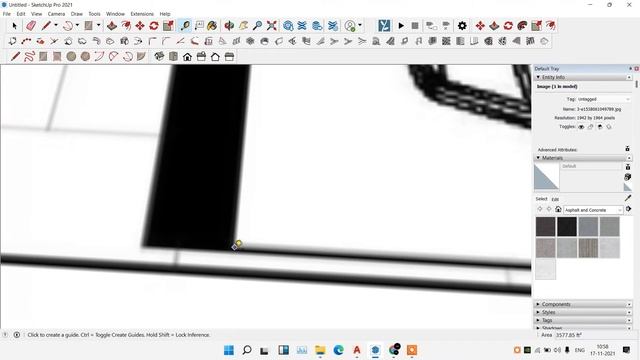Expand the Styles panel
The width and height of the screenshot is (640, 360).
538,312
